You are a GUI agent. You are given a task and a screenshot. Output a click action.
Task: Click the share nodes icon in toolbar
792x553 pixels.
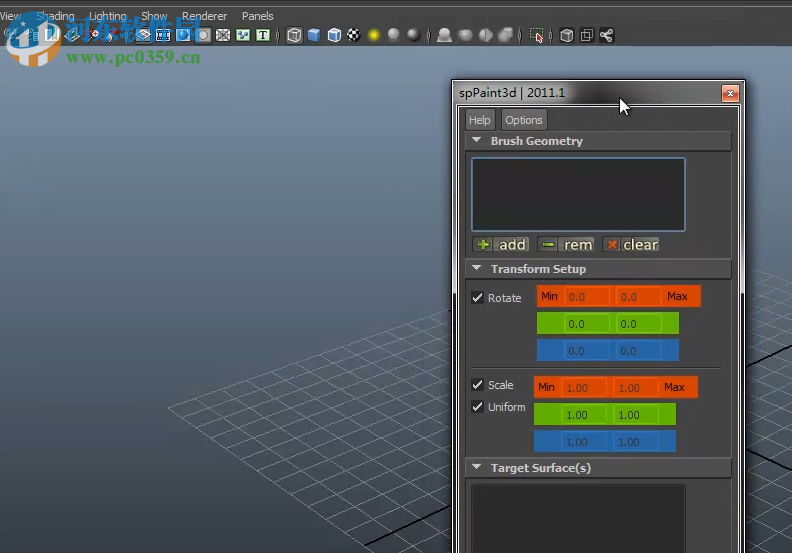(607, 35)
